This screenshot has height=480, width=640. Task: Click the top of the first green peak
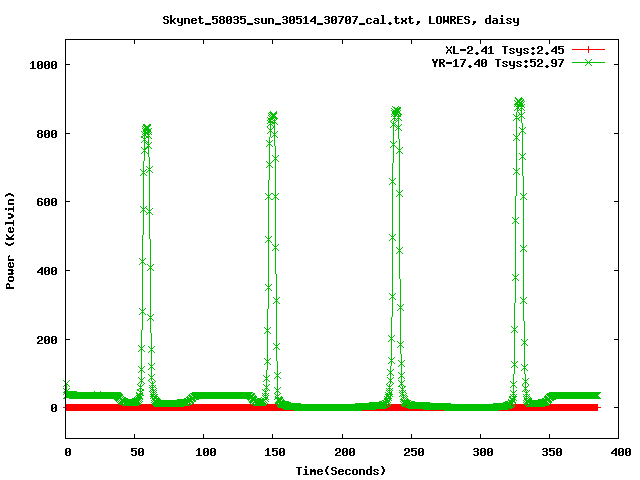coord(147,129)
